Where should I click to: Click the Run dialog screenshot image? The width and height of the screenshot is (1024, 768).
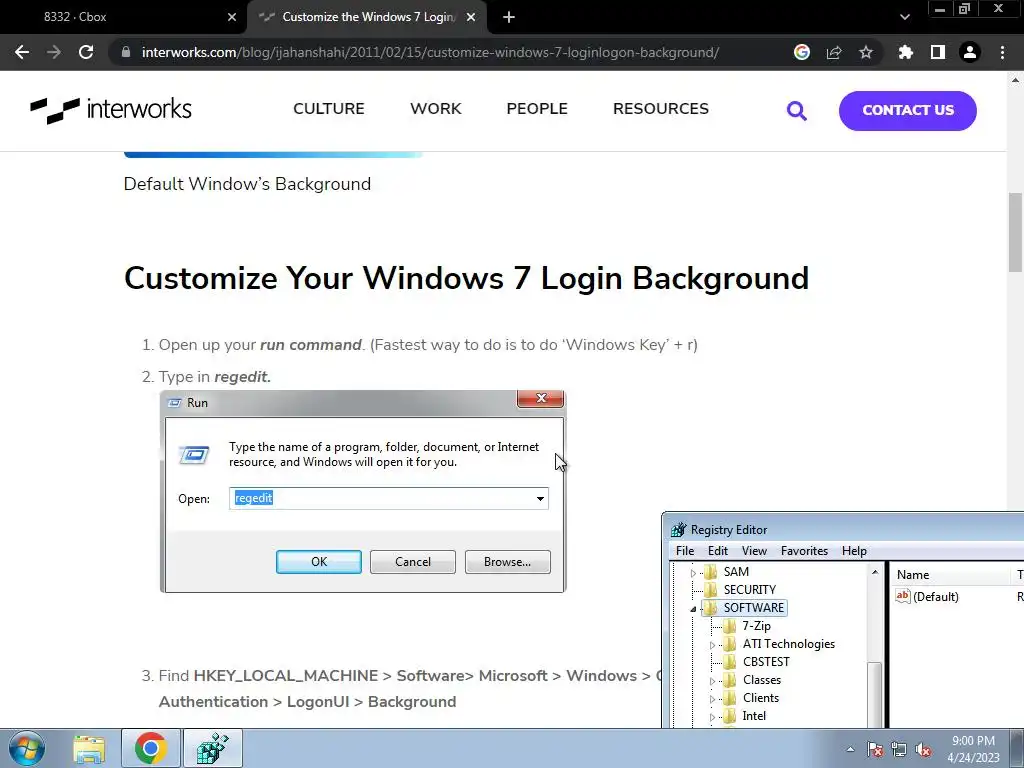pos(362,492)
